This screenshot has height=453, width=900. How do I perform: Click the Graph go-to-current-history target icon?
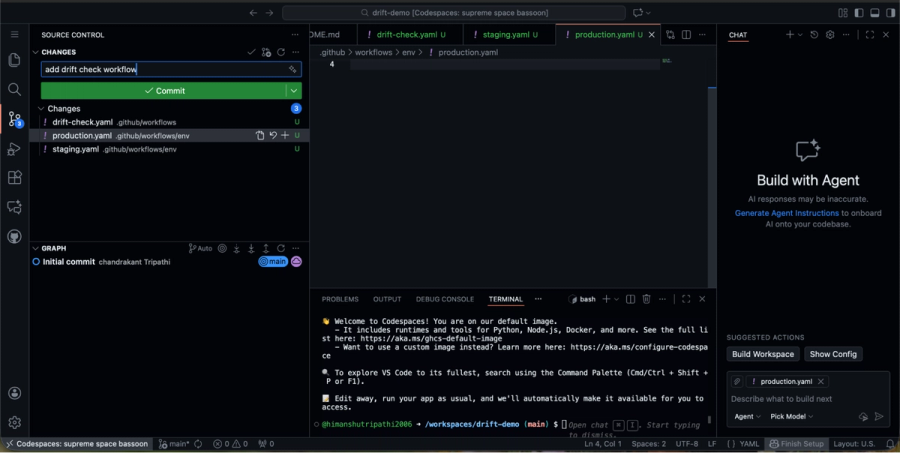tap(222, 249)
